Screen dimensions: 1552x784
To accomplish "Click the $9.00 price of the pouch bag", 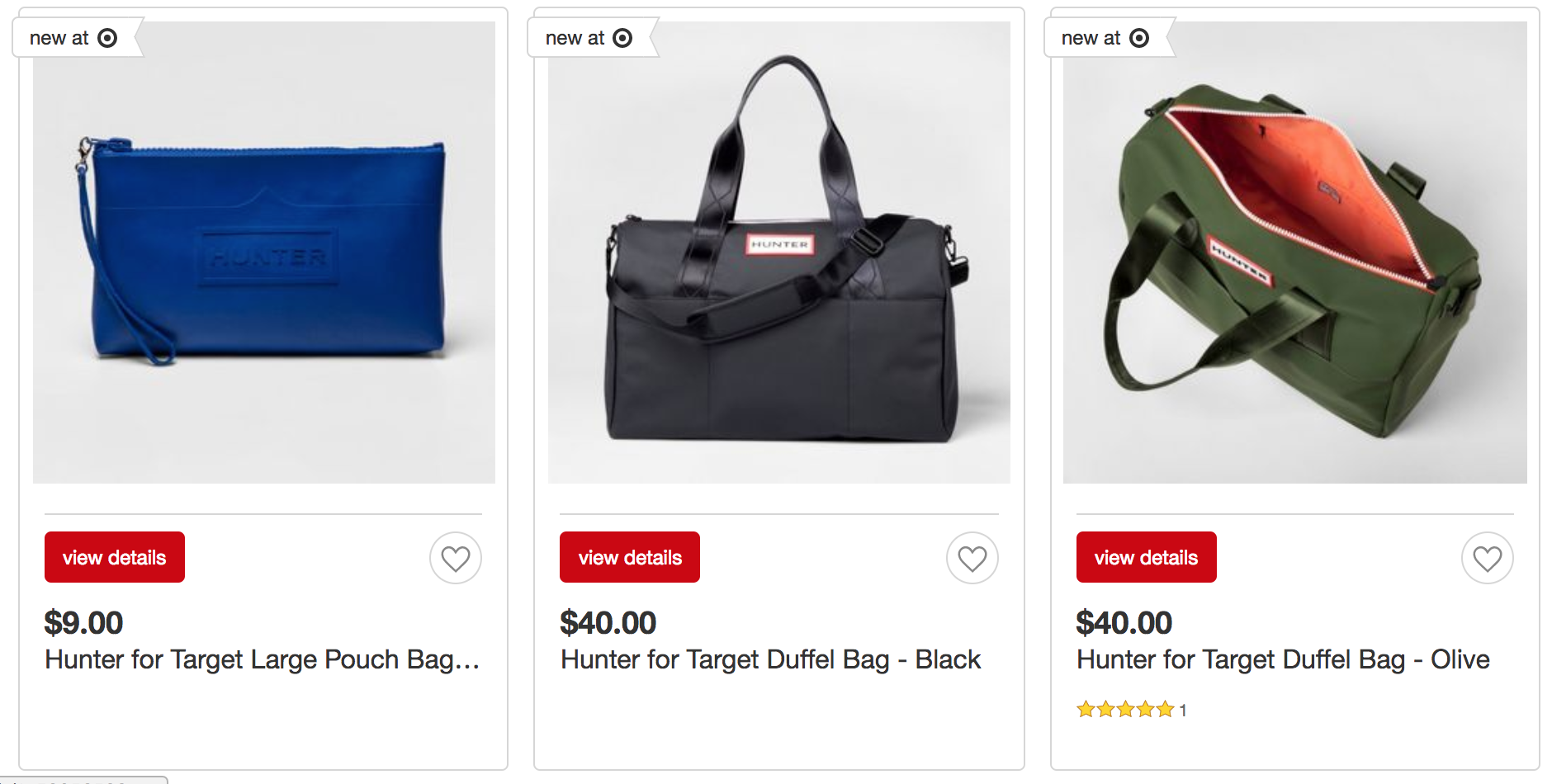I will pos(83,623).
